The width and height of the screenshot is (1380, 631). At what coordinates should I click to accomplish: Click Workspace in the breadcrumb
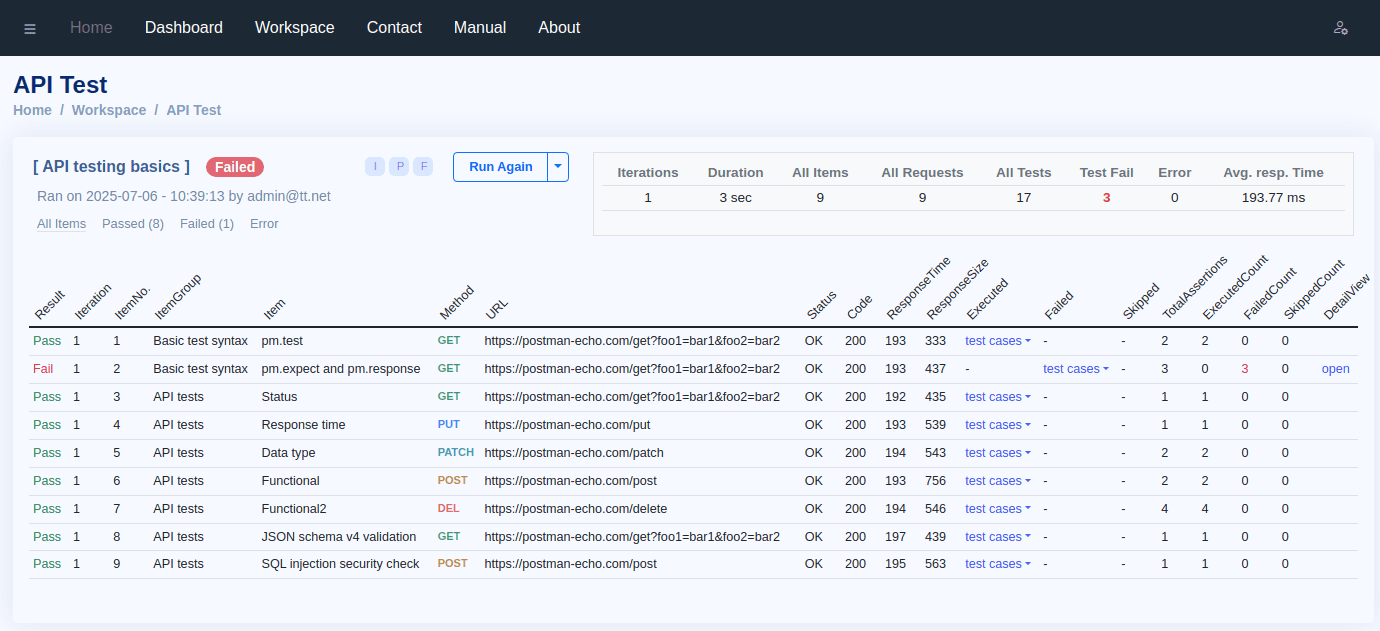[x=109, y=110]
